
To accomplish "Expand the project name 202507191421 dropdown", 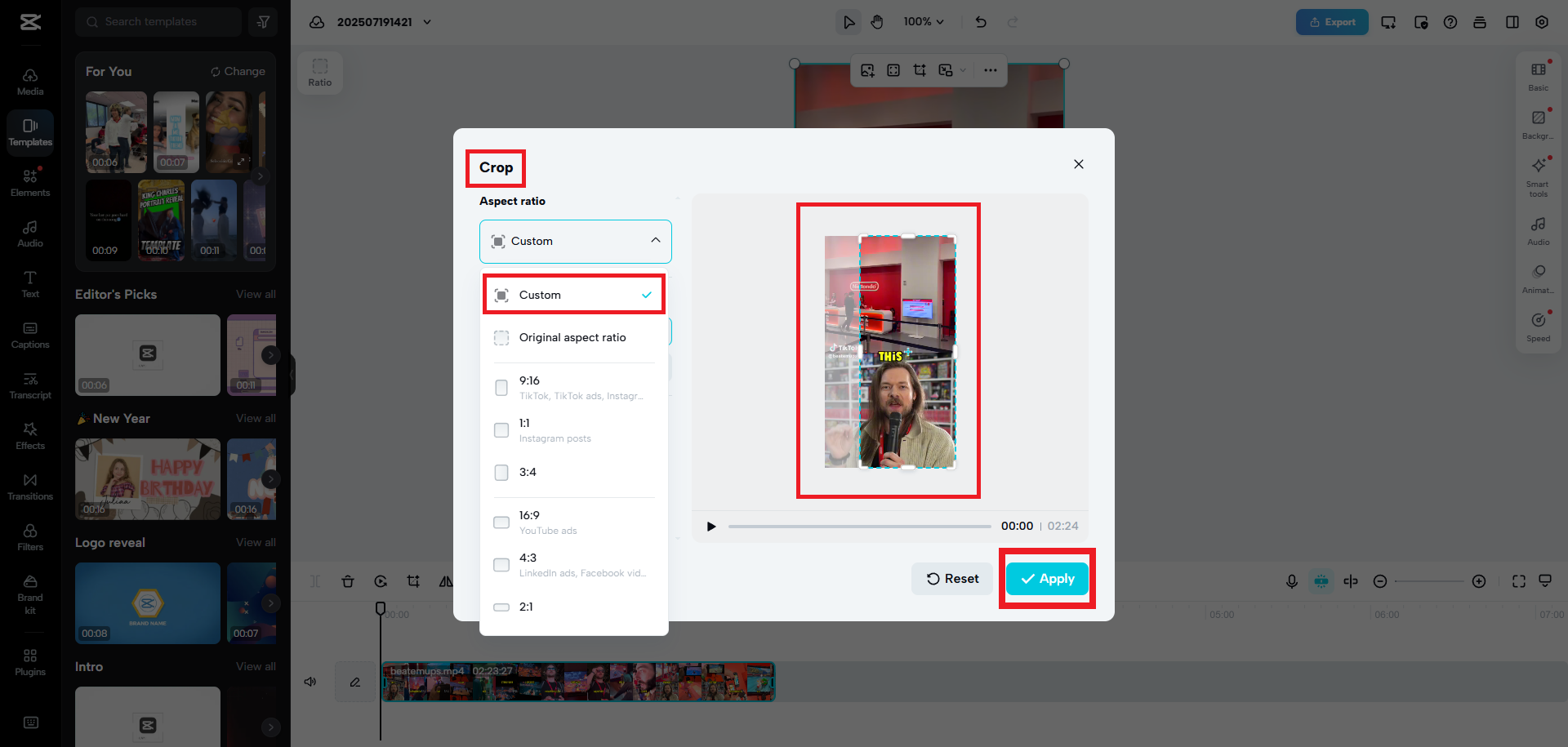I will tap(426, 22).
